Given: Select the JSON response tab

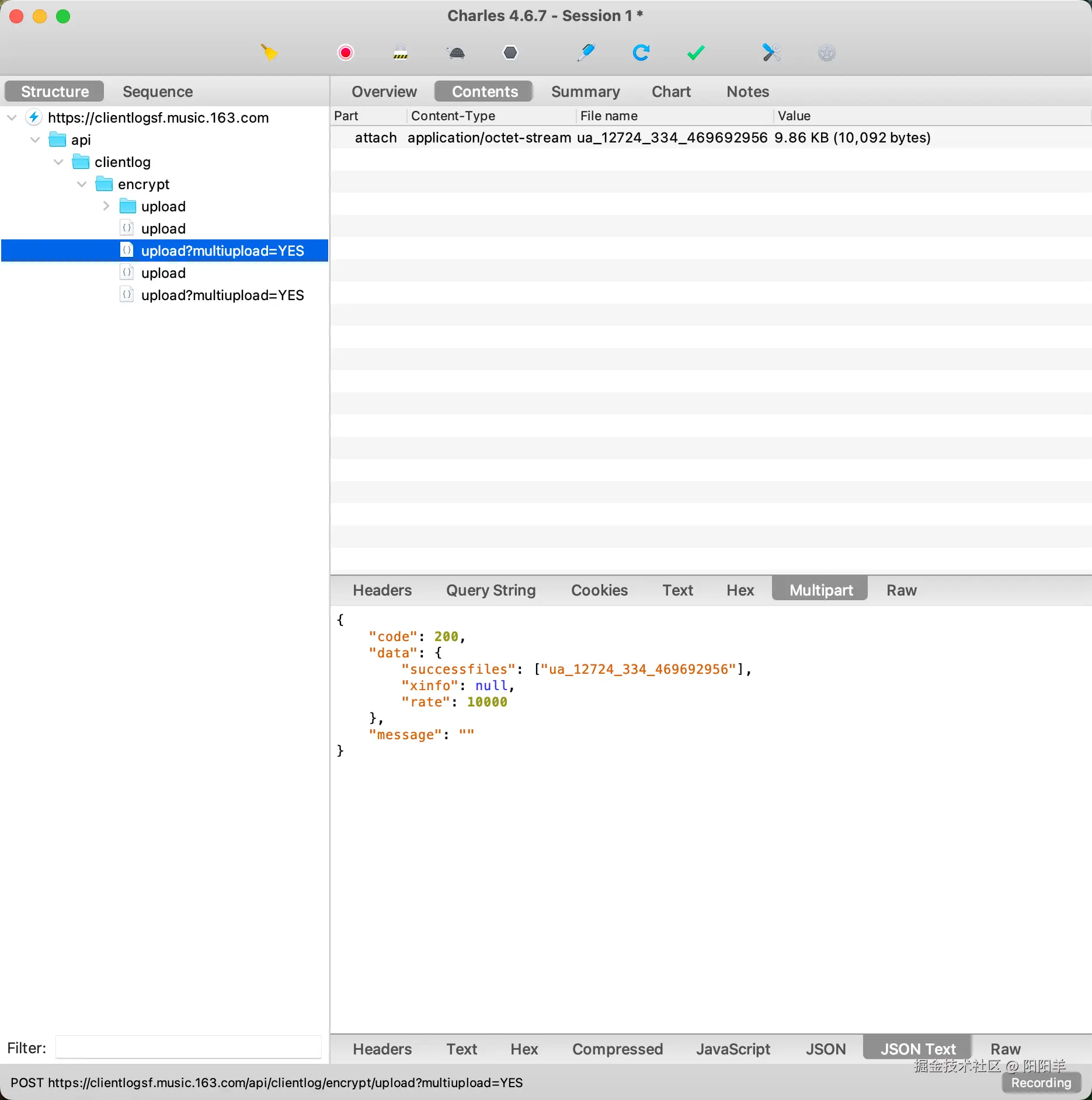Looking at the screenshot, I should (825, 1049).
